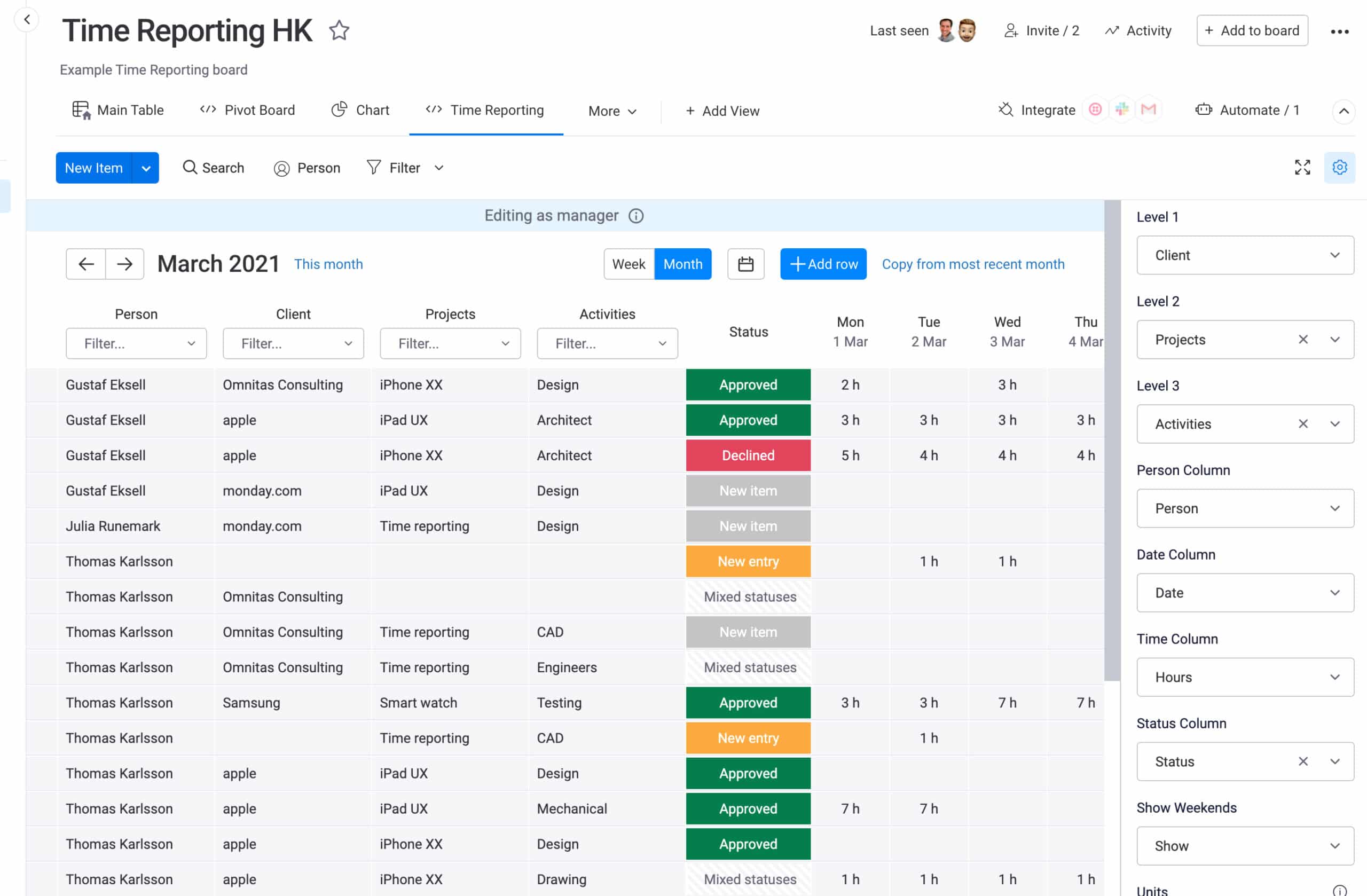
Task: Open the Time Column Hours dropdown
Action: [1245, 677]
